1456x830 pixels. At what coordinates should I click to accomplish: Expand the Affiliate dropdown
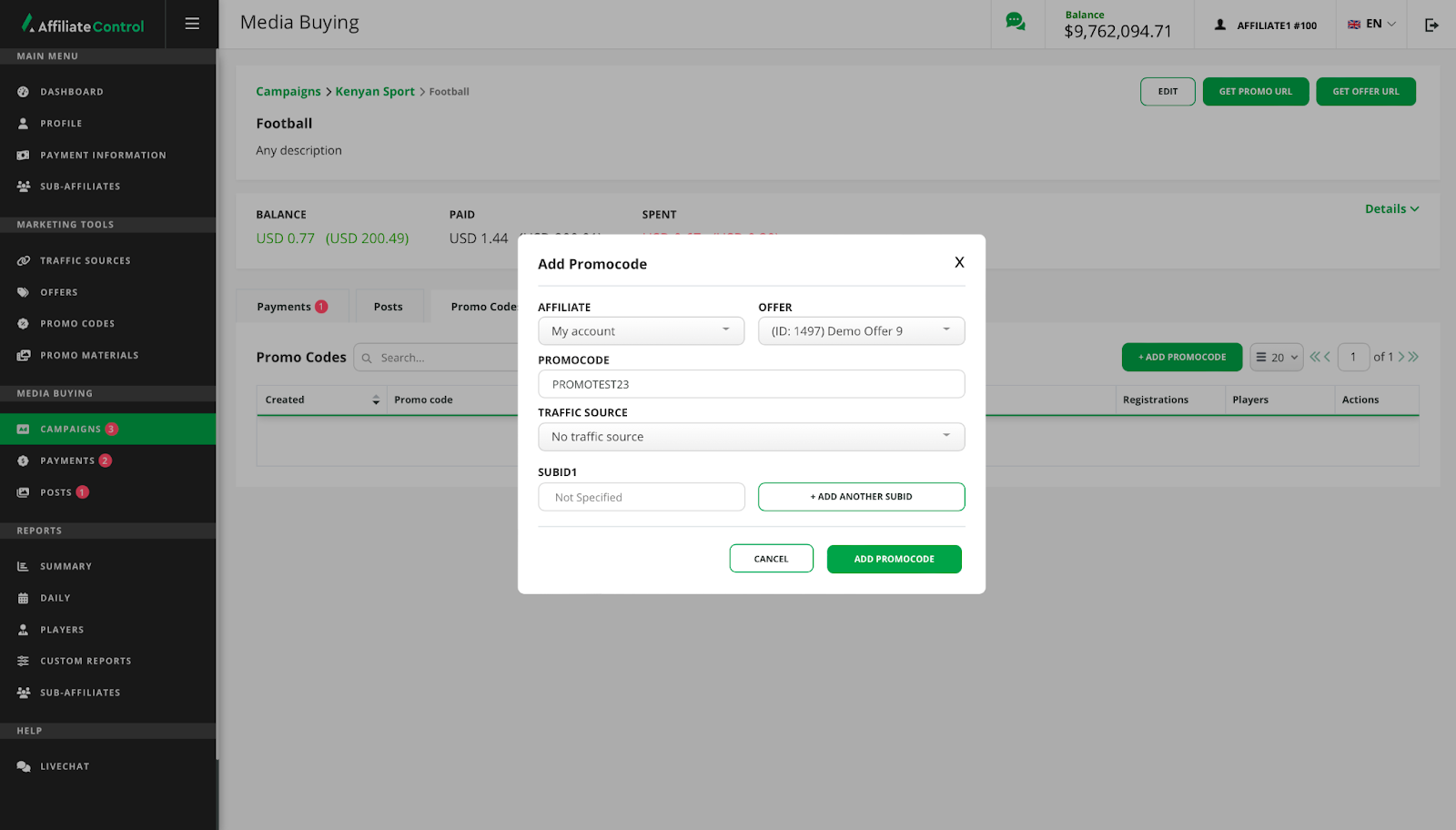point(641,331)
